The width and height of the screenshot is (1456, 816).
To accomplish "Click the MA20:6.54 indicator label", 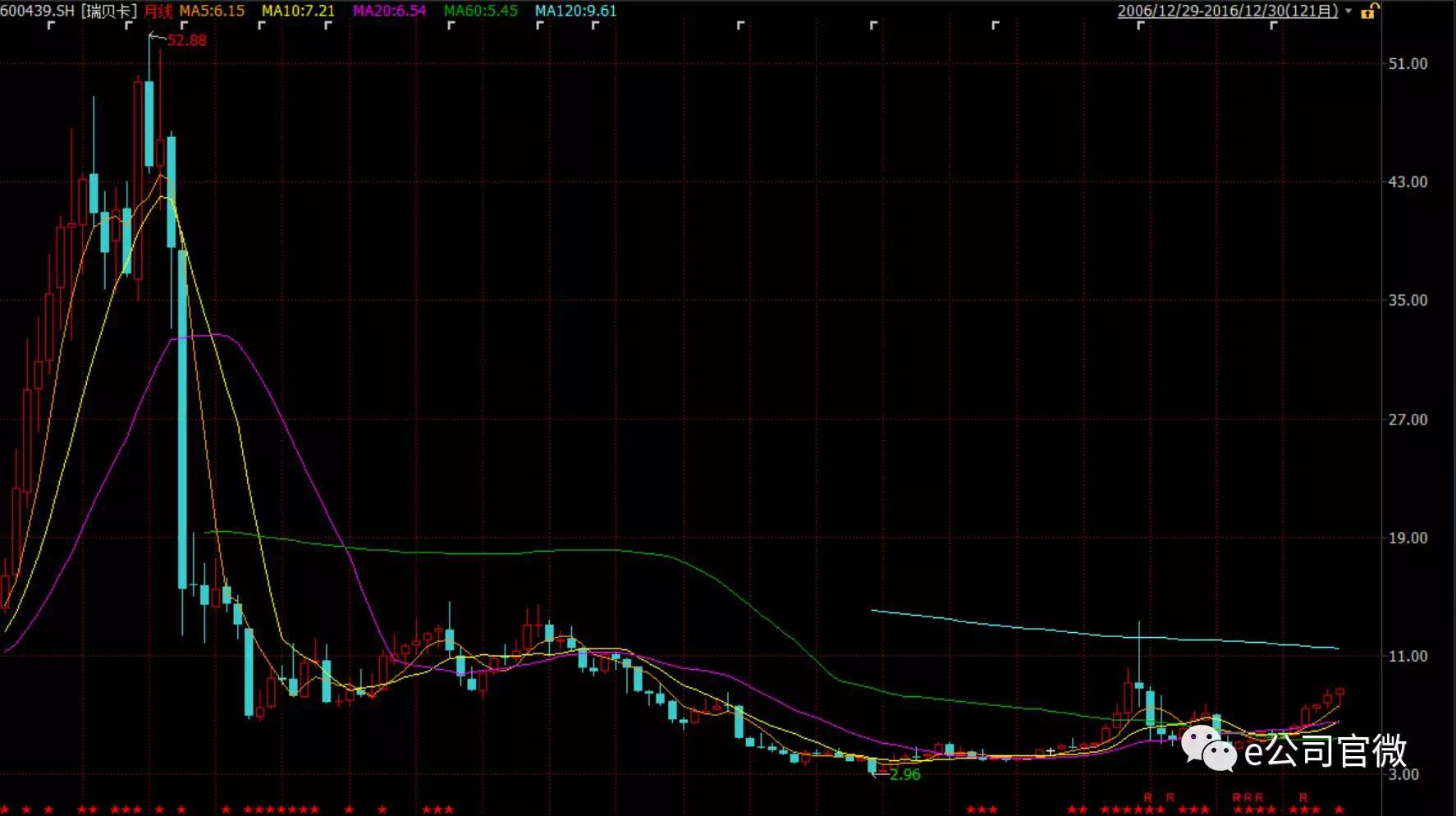I will pyautogui.click(x=389, y=11).
